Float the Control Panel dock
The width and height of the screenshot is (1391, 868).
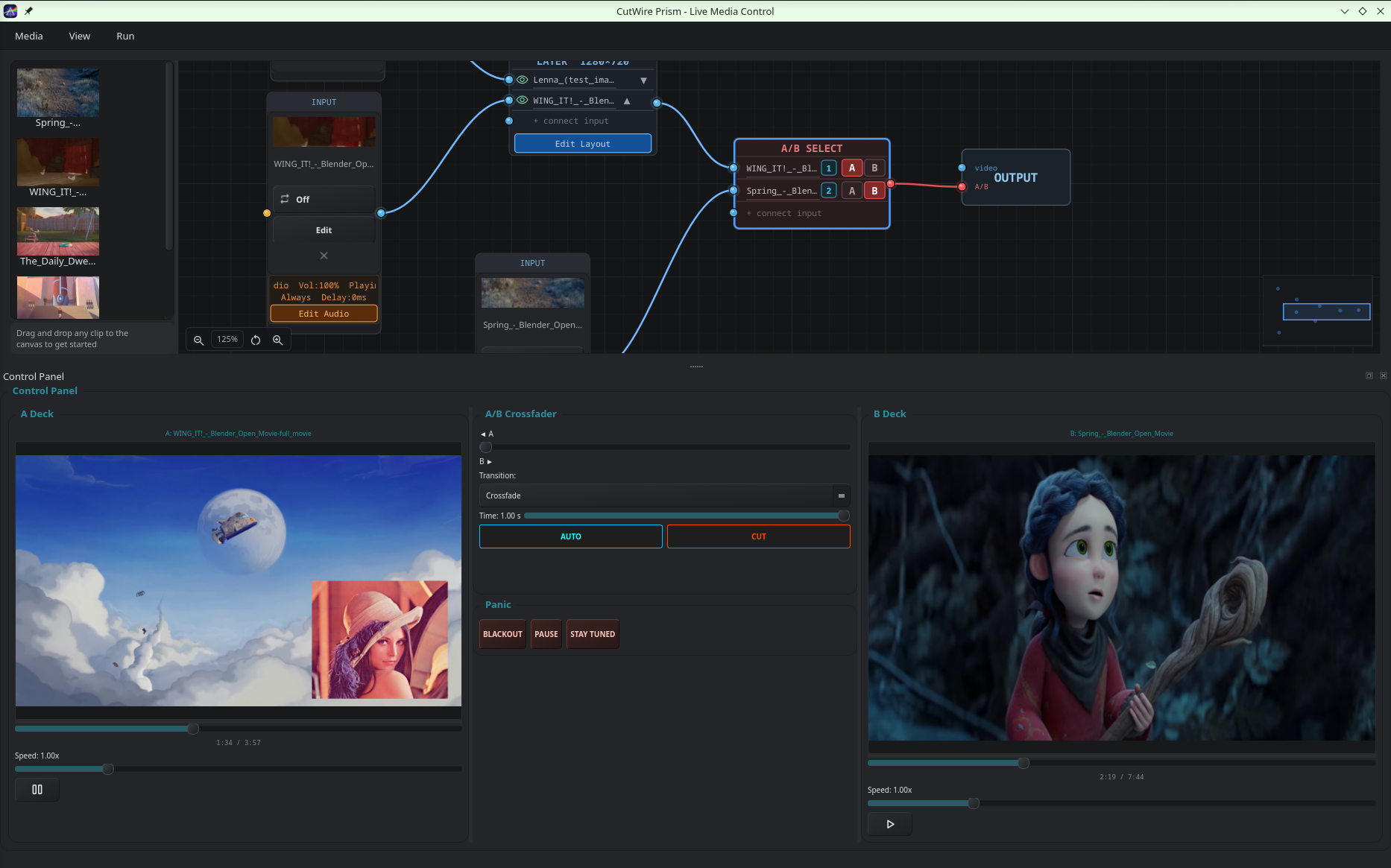tap(1369, 376)
